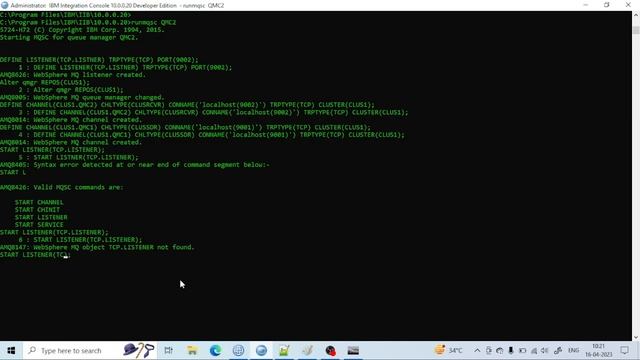The image size is (640, 360).
Task: Minimize the IBM Integration Console window
Action: (x=586, y=5)
